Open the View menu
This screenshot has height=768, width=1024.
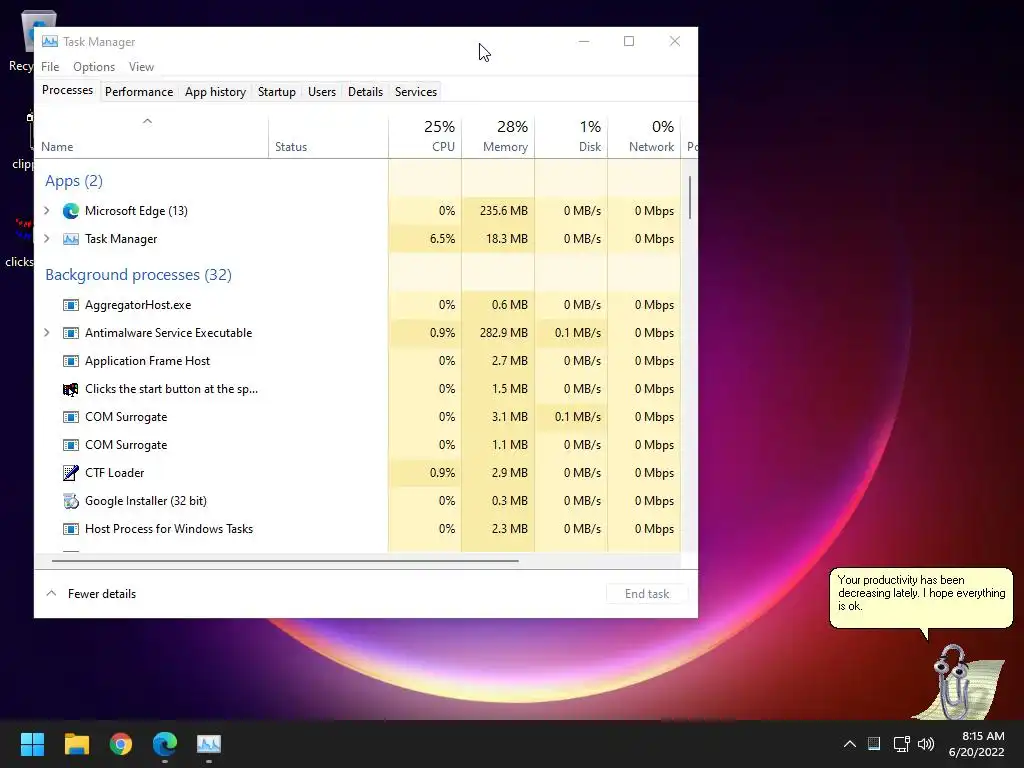(x=141, y=67)
